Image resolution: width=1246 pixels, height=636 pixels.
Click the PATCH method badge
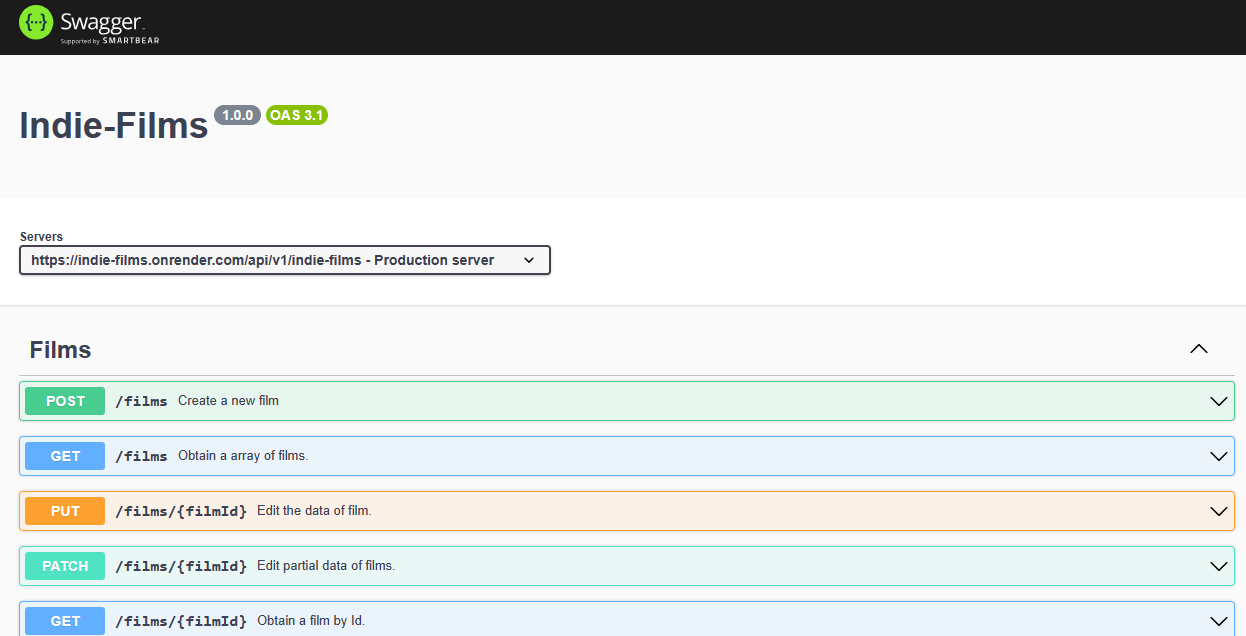[65, 566]
